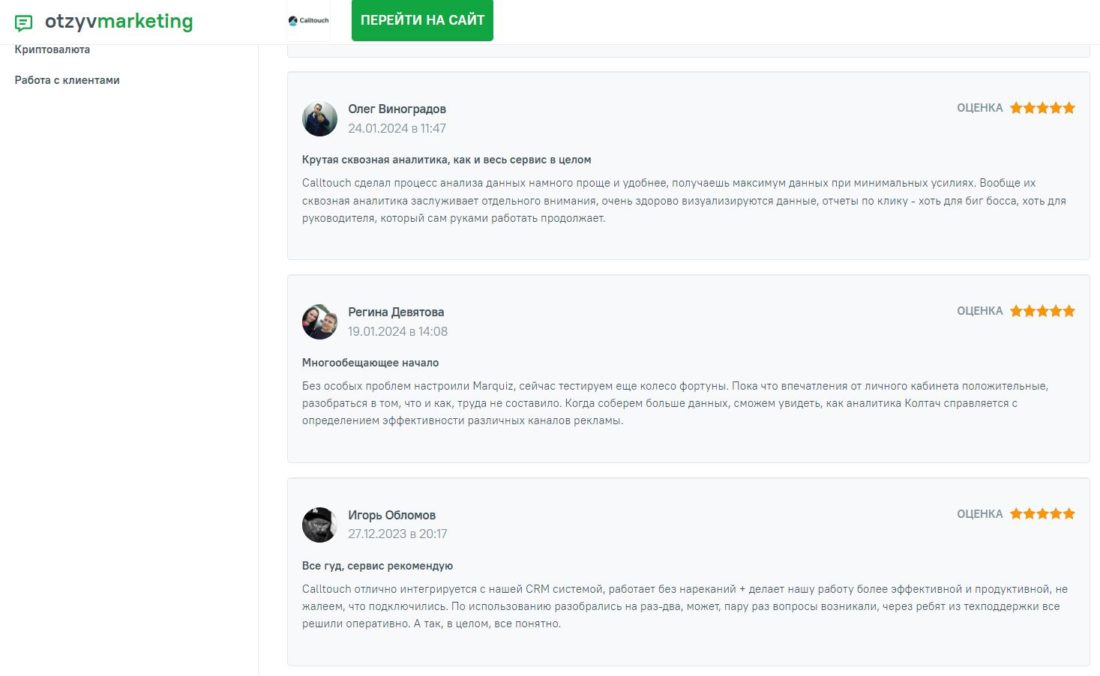This screenshot has height=676, width=1100.
Task: Open the Криптовалюта sidebar category
Action: coord(52,49)
